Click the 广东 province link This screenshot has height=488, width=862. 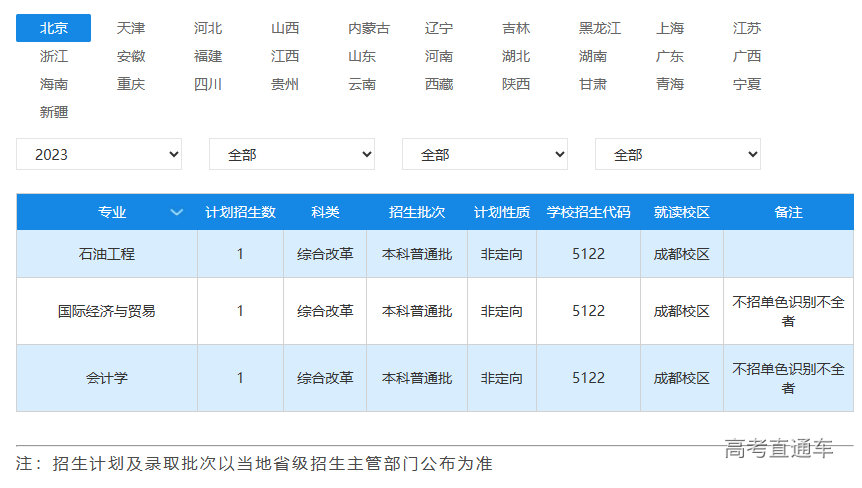670,56
